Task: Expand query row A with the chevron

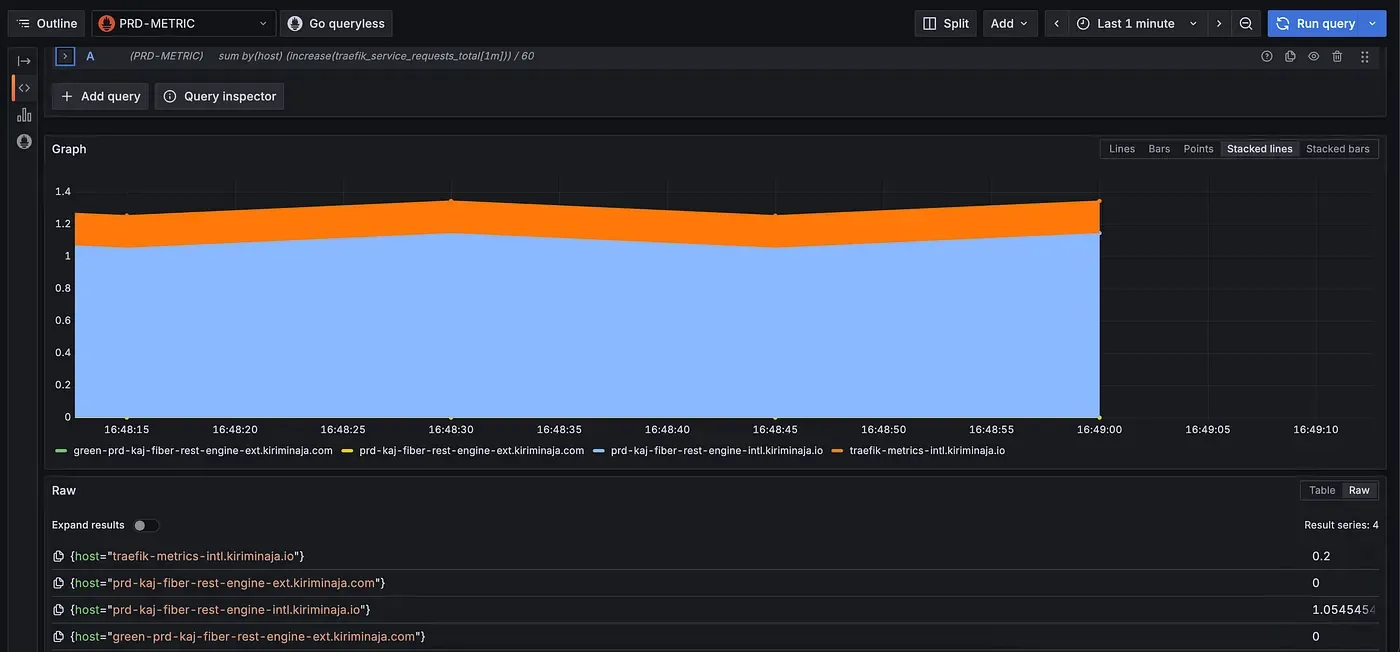Action: tap(65, 56)
